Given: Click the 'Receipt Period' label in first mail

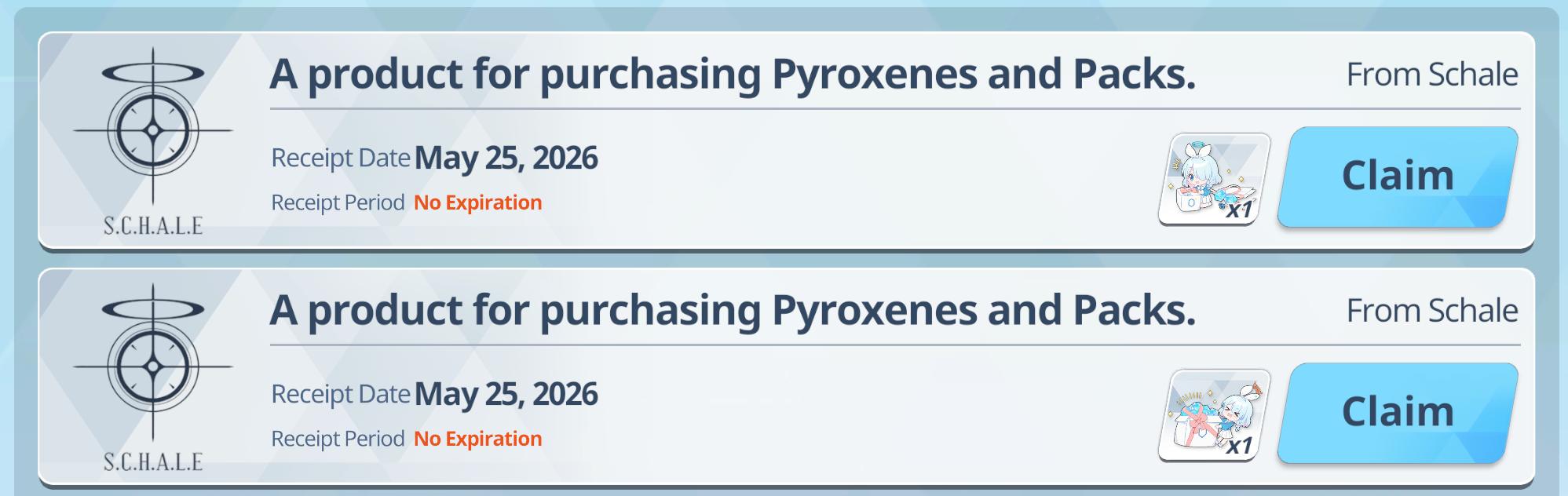Looking at the screenshot, I should tap(338, 202).
